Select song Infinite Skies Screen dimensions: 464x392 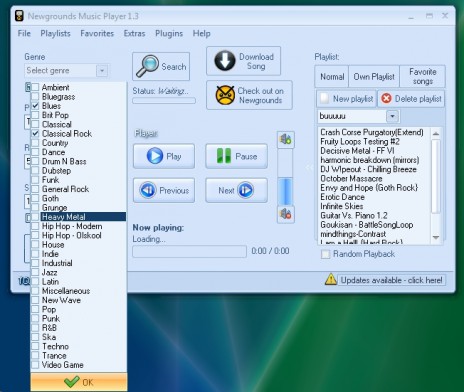(342, 206)
